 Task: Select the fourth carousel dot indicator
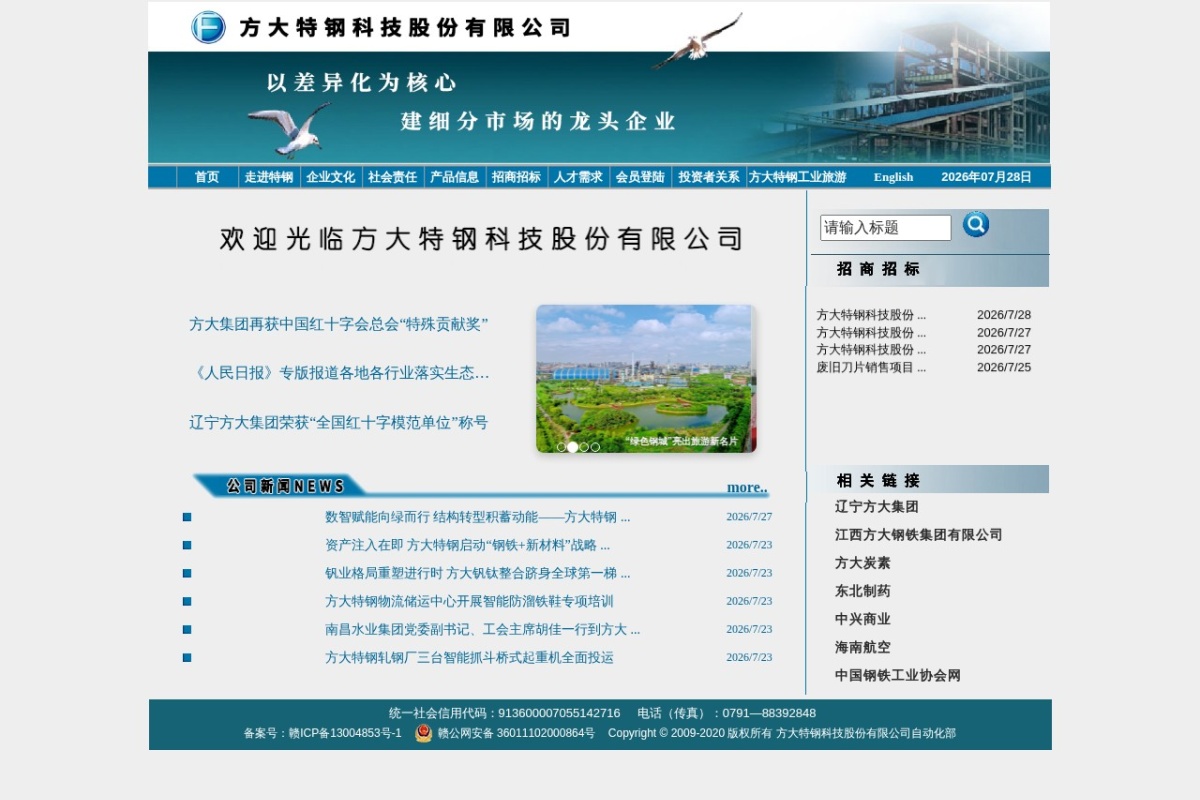(x=595, y=447)
